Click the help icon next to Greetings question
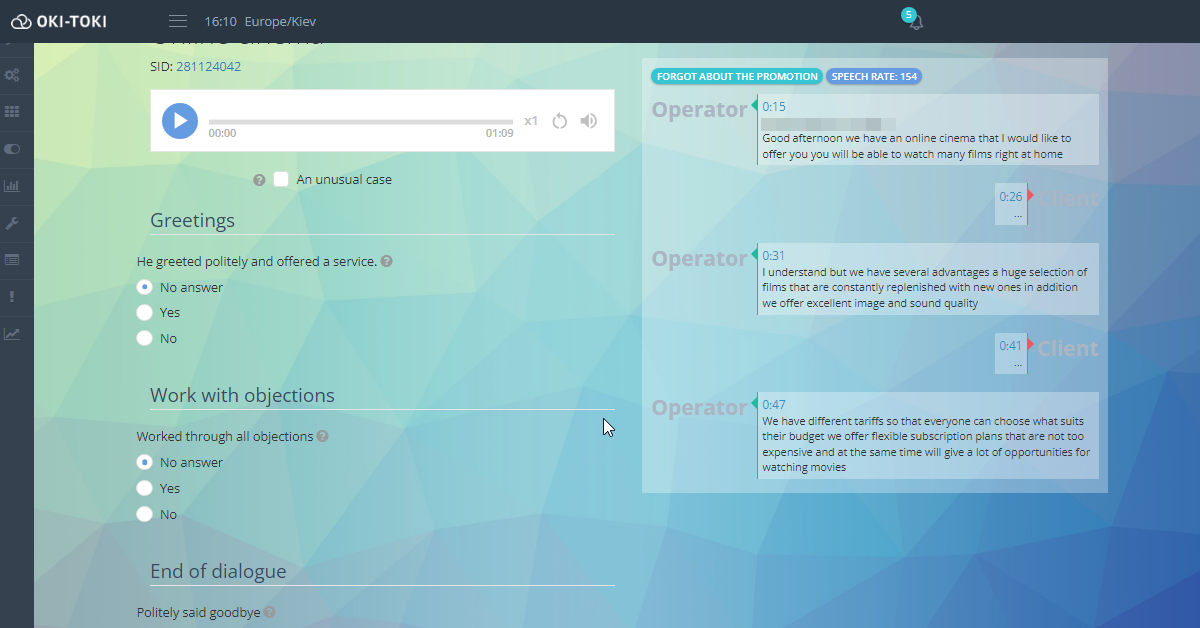Image resolution: width=1200 pixels, height=628 pixels. (386, 261)
